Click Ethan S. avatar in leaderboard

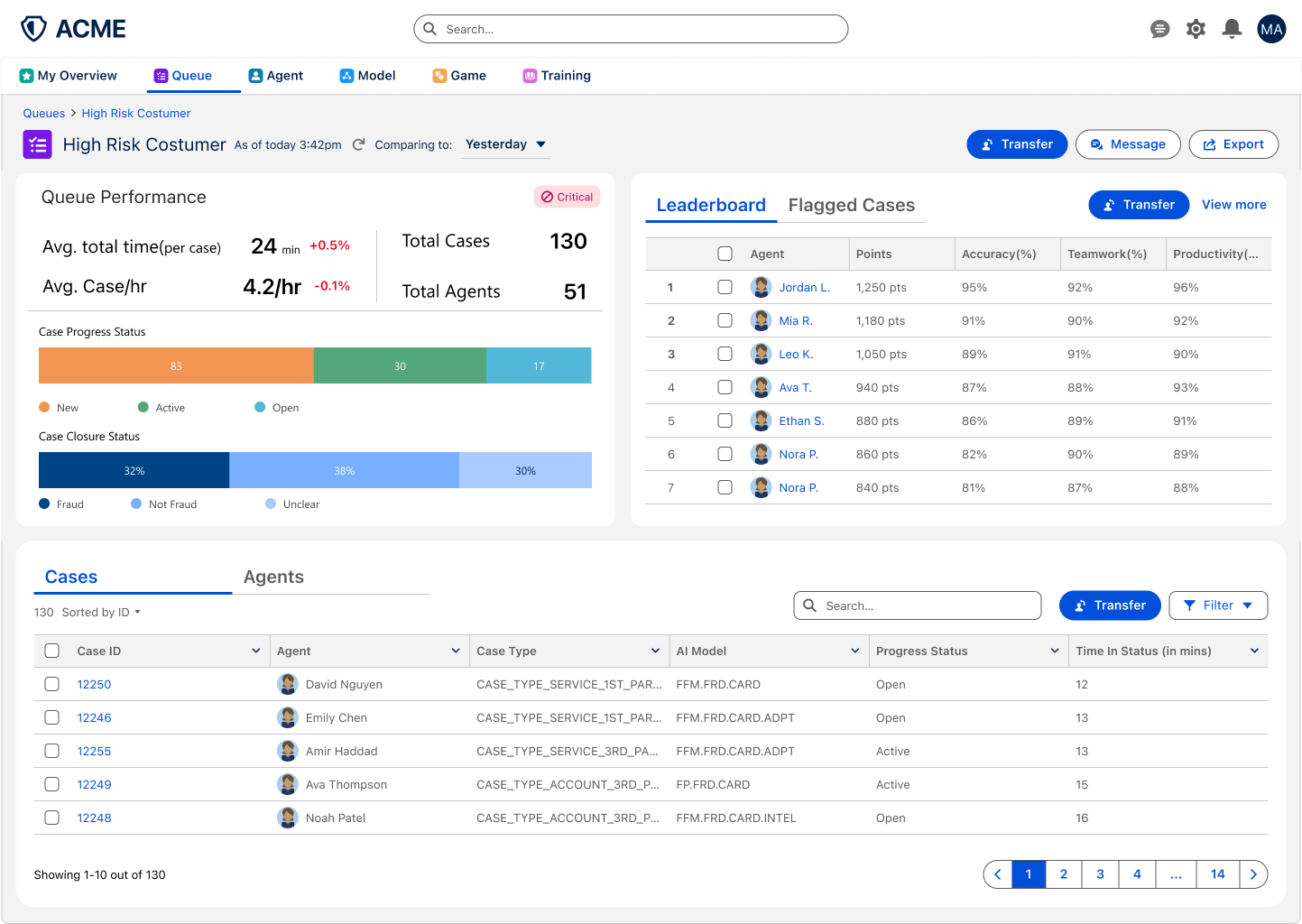click(761, 420)
